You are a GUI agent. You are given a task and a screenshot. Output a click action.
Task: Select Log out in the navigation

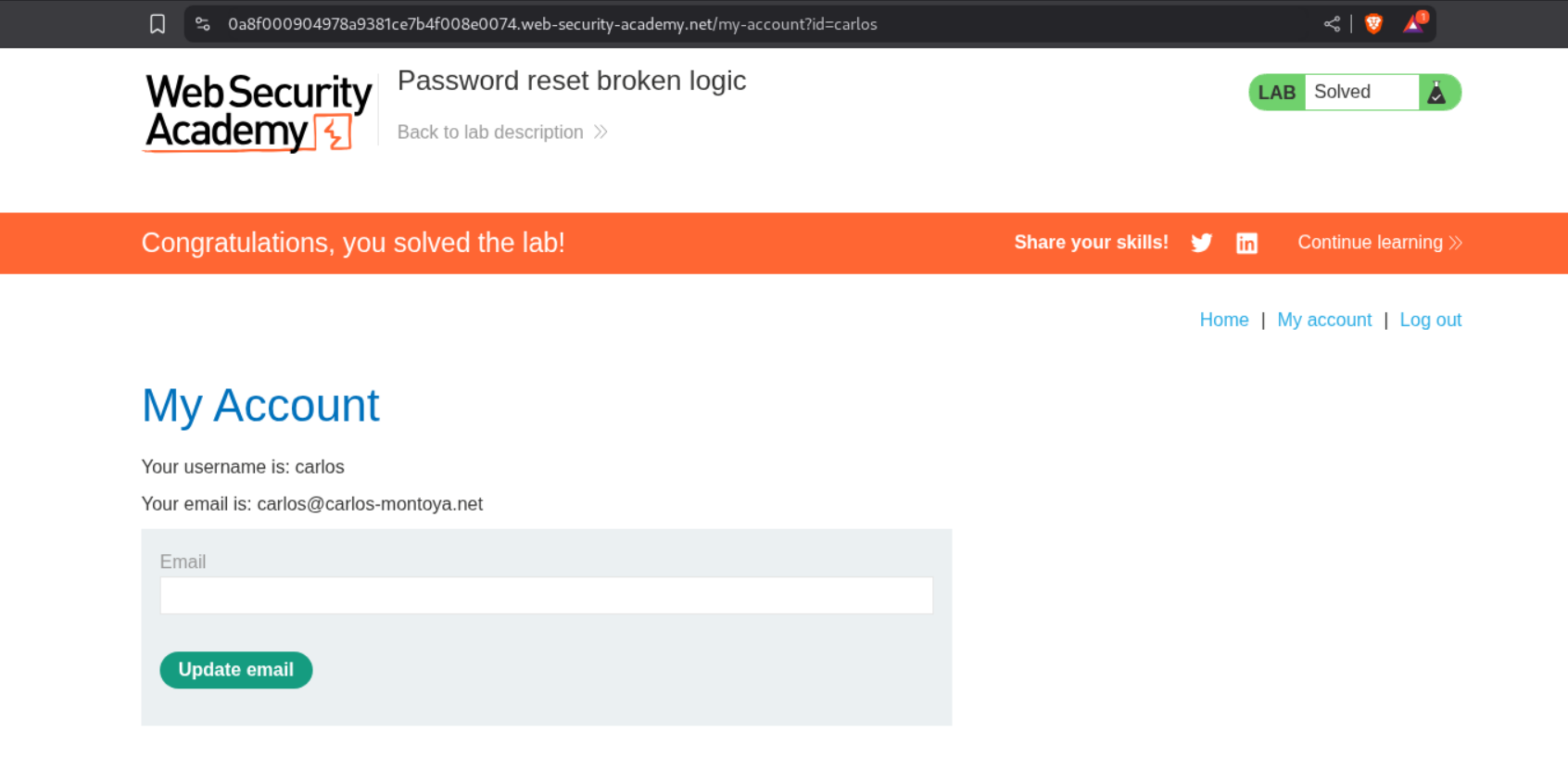[1430, 320]
